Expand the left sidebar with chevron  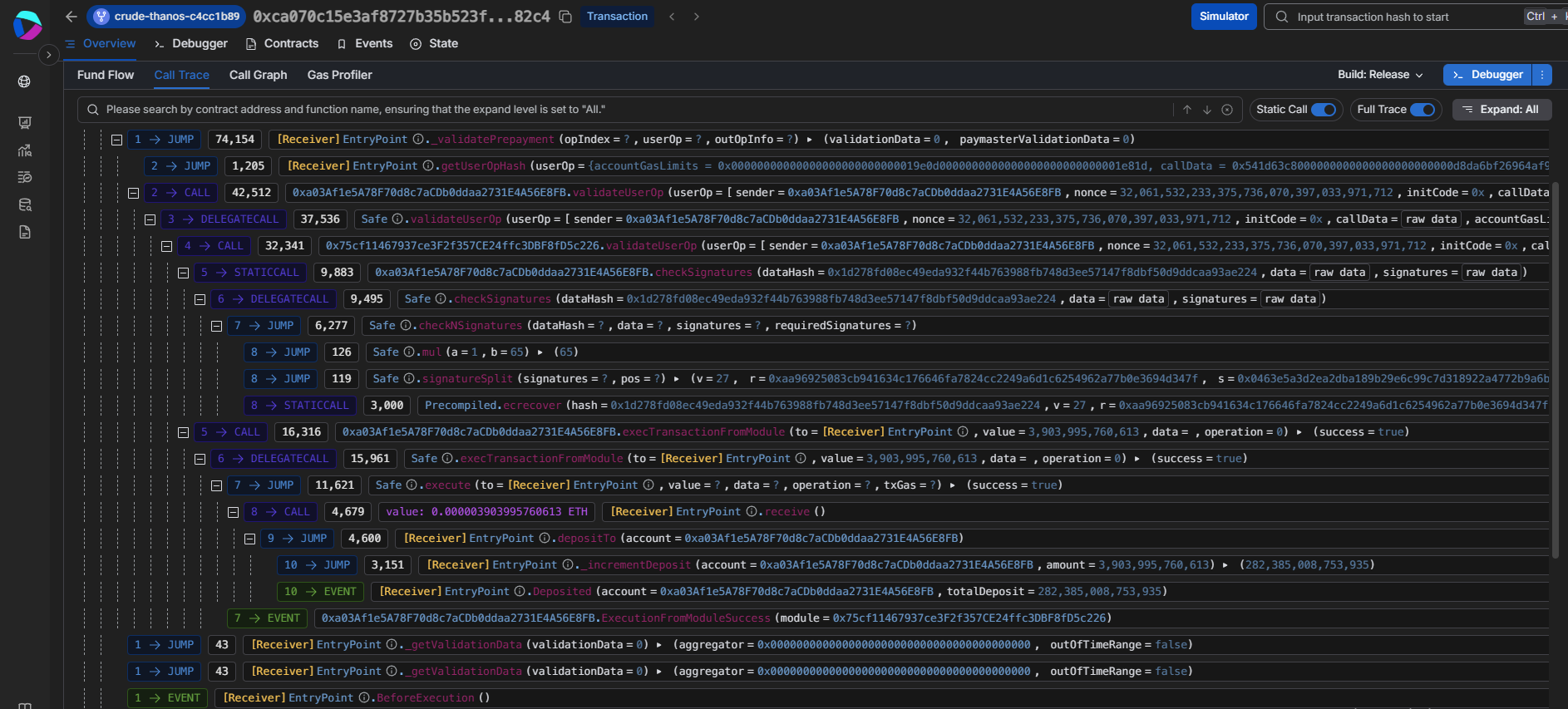click(x=49, y=55)
